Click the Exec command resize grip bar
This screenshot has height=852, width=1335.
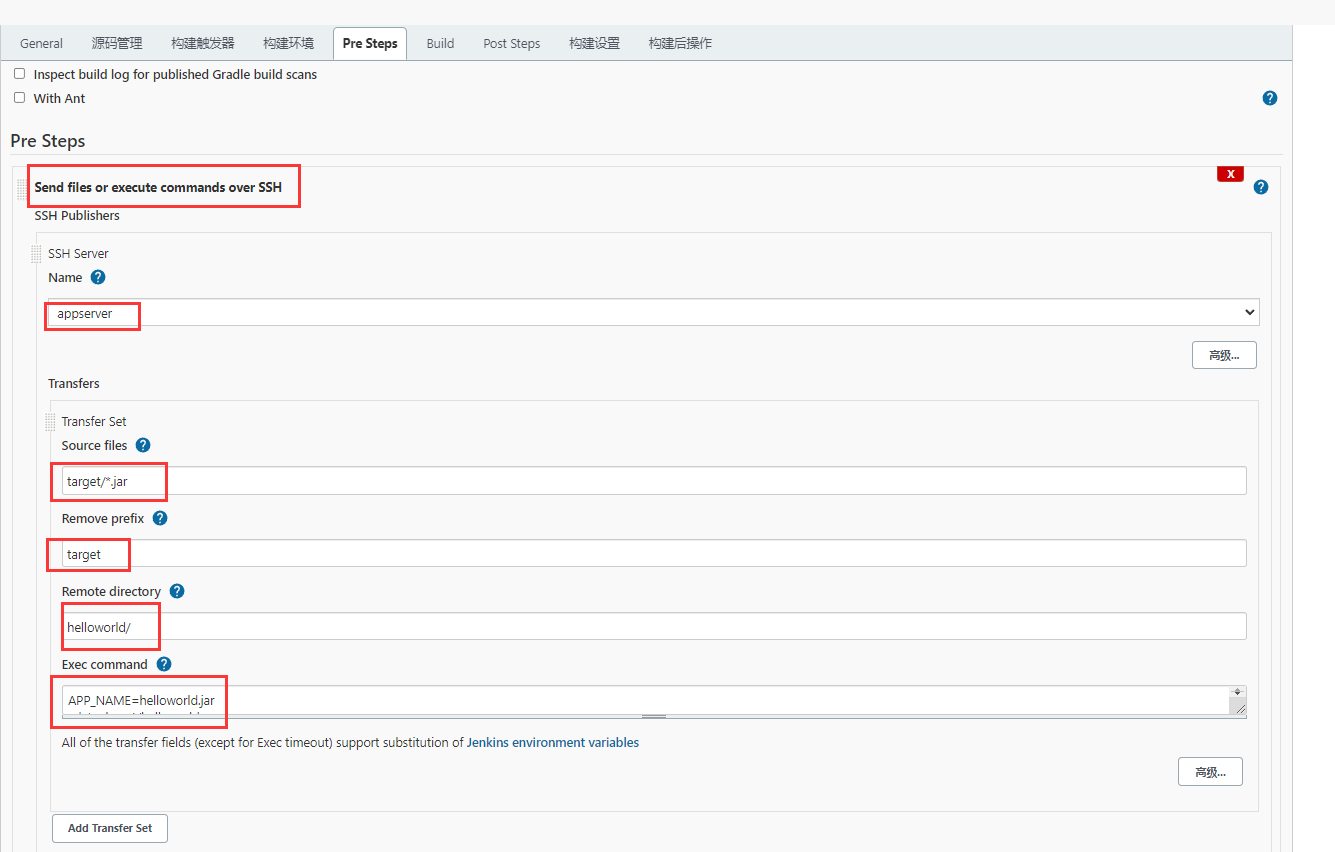pyautogui.click(x=654, y=717)
